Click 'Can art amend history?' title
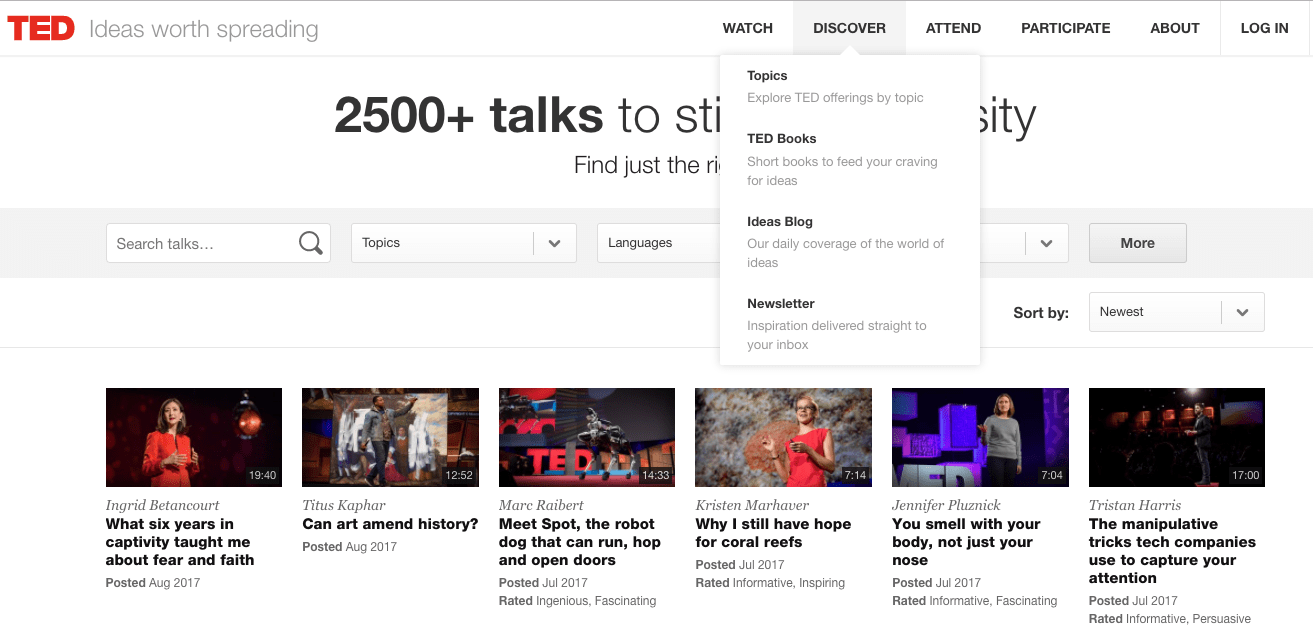 pyautogui.click(x=390, y=524)
